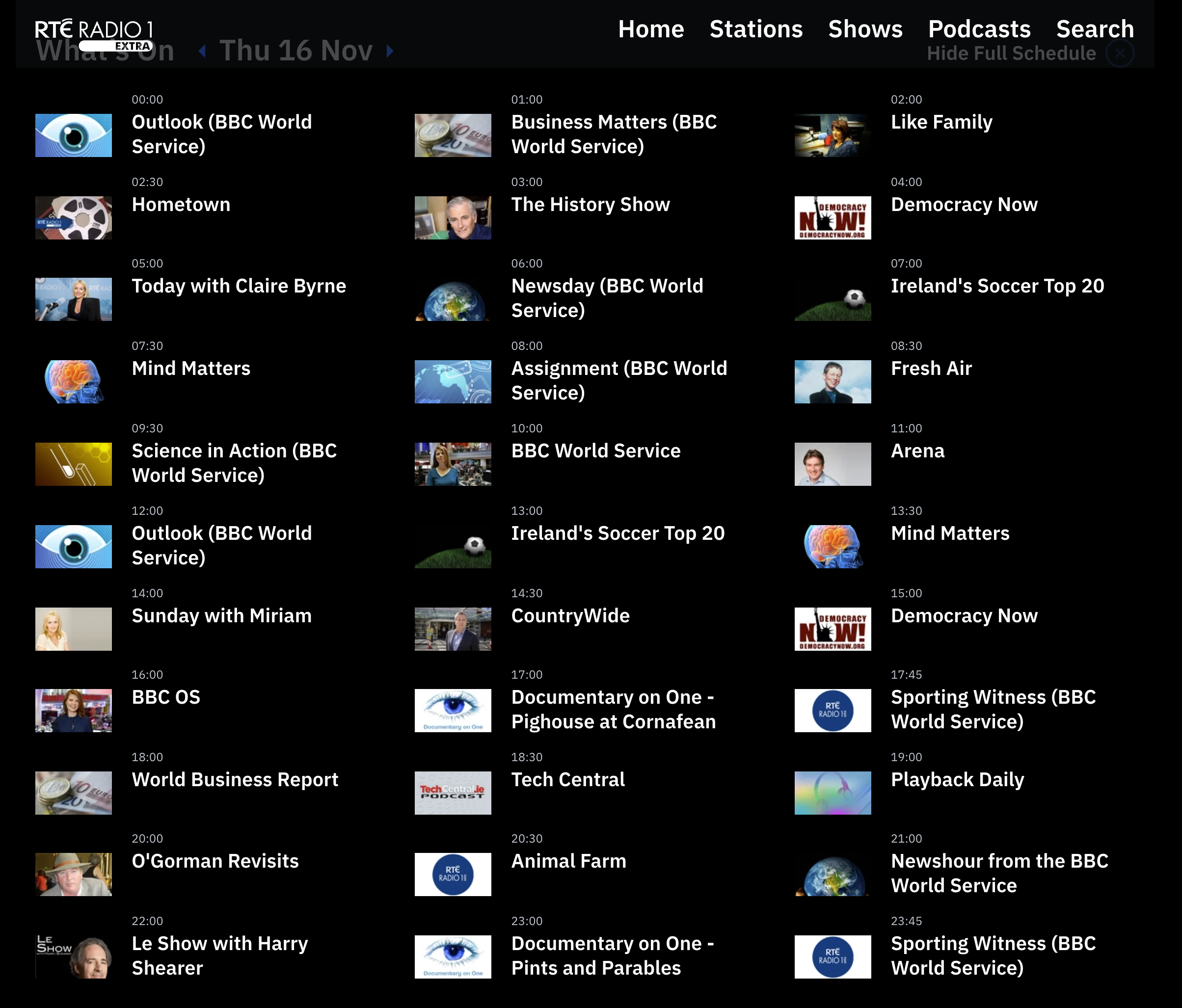The image size is (1182, 1008).
Task: Select Like Family show title
Action: (942, 122)
